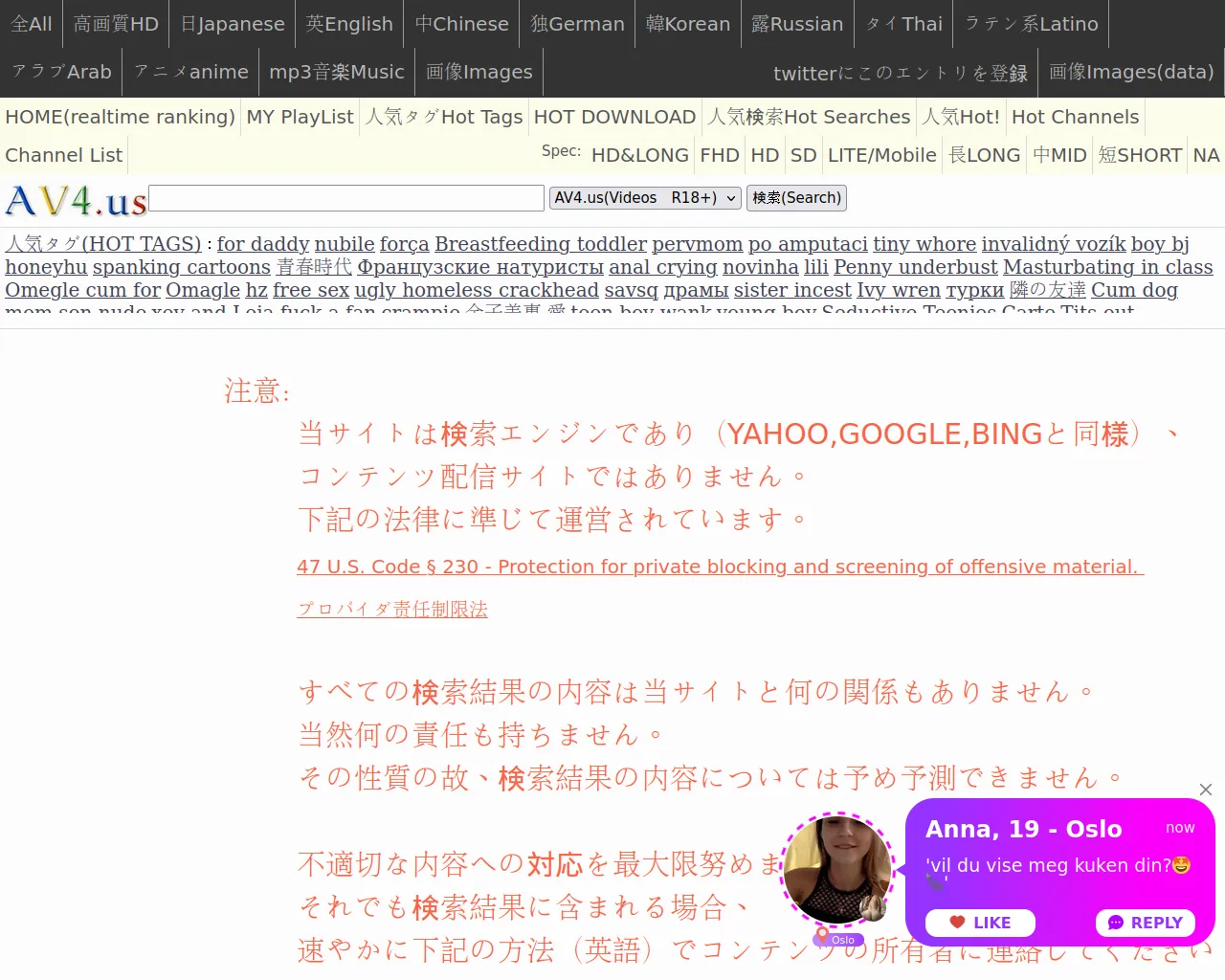Close the chat notification popup
The height and width of the screenshot is (980, 1225).
(x=1206, y=790)
